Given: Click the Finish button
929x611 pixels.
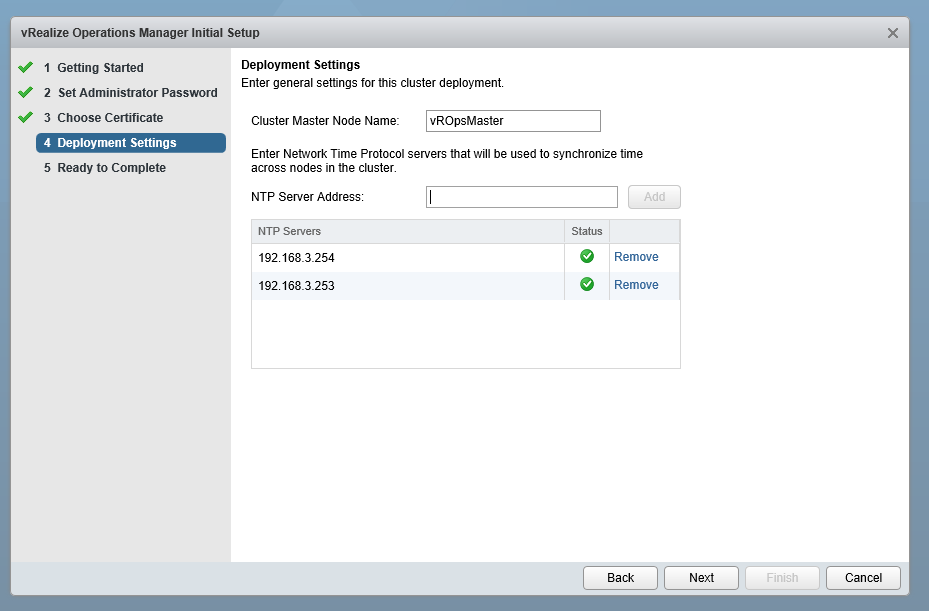Looking at the screenshot, I should 782,578.
